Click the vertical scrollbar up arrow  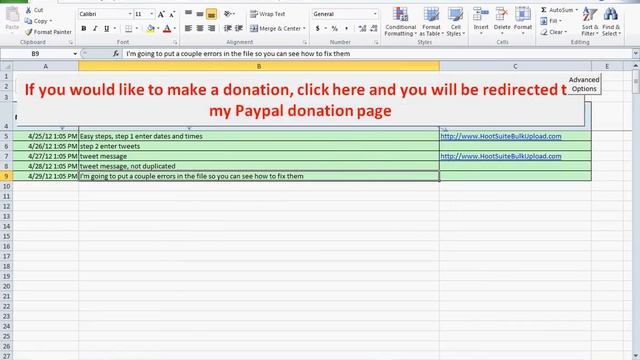point(636,66)
